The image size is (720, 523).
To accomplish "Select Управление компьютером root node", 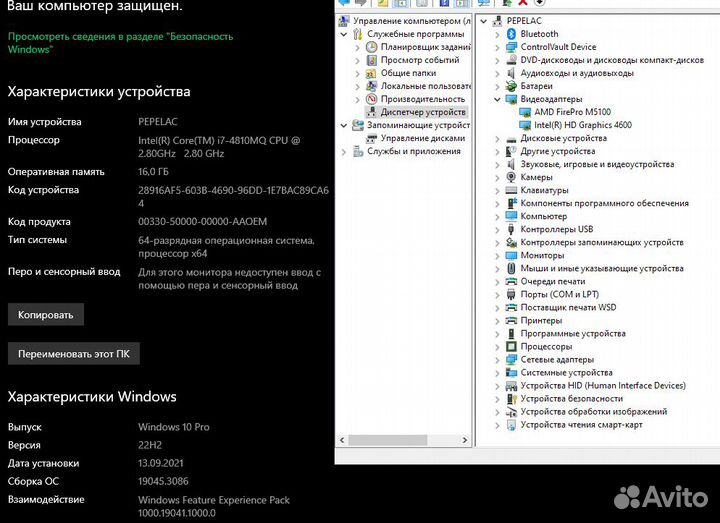I will (x=412, y=21).
